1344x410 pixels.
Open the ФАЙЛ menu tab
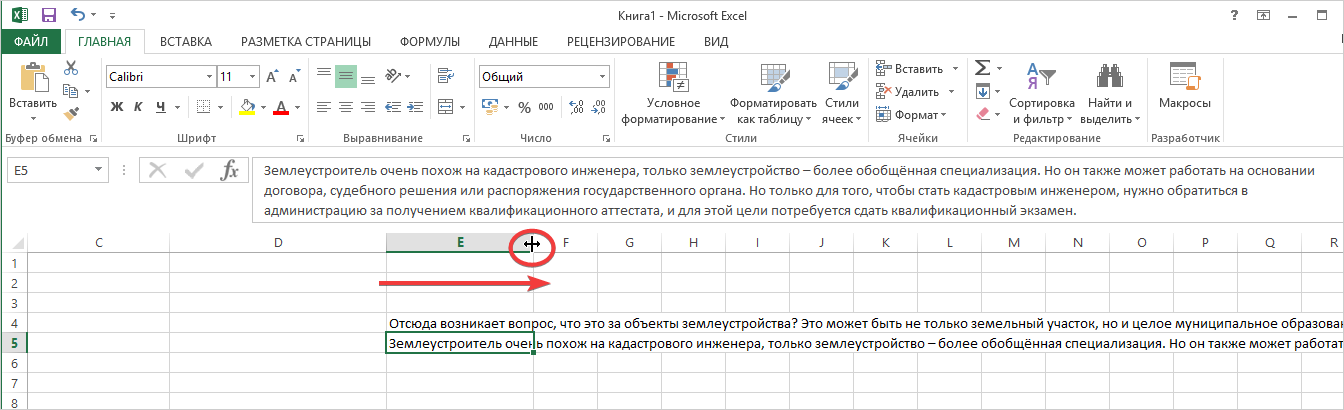click(x=31, y=41)
